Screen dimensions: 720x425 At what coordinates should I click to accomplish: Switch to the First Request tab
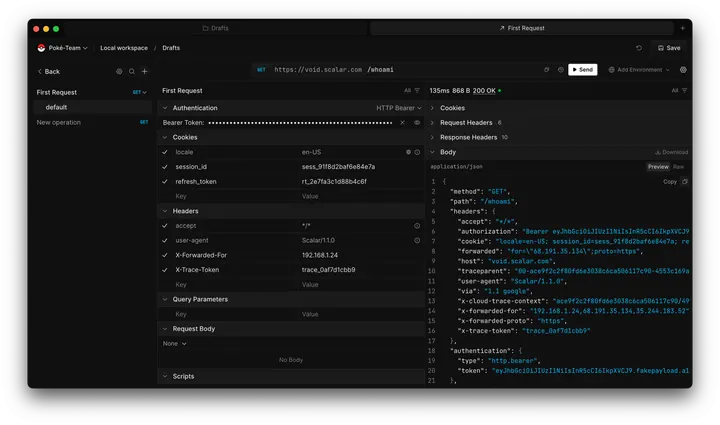tap(522, 28)
